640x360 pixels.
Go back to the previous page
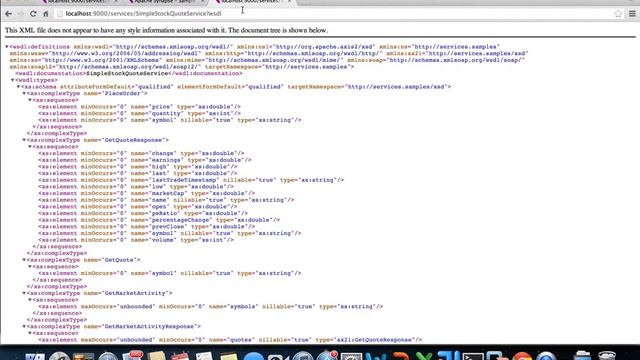pos(8,13)
